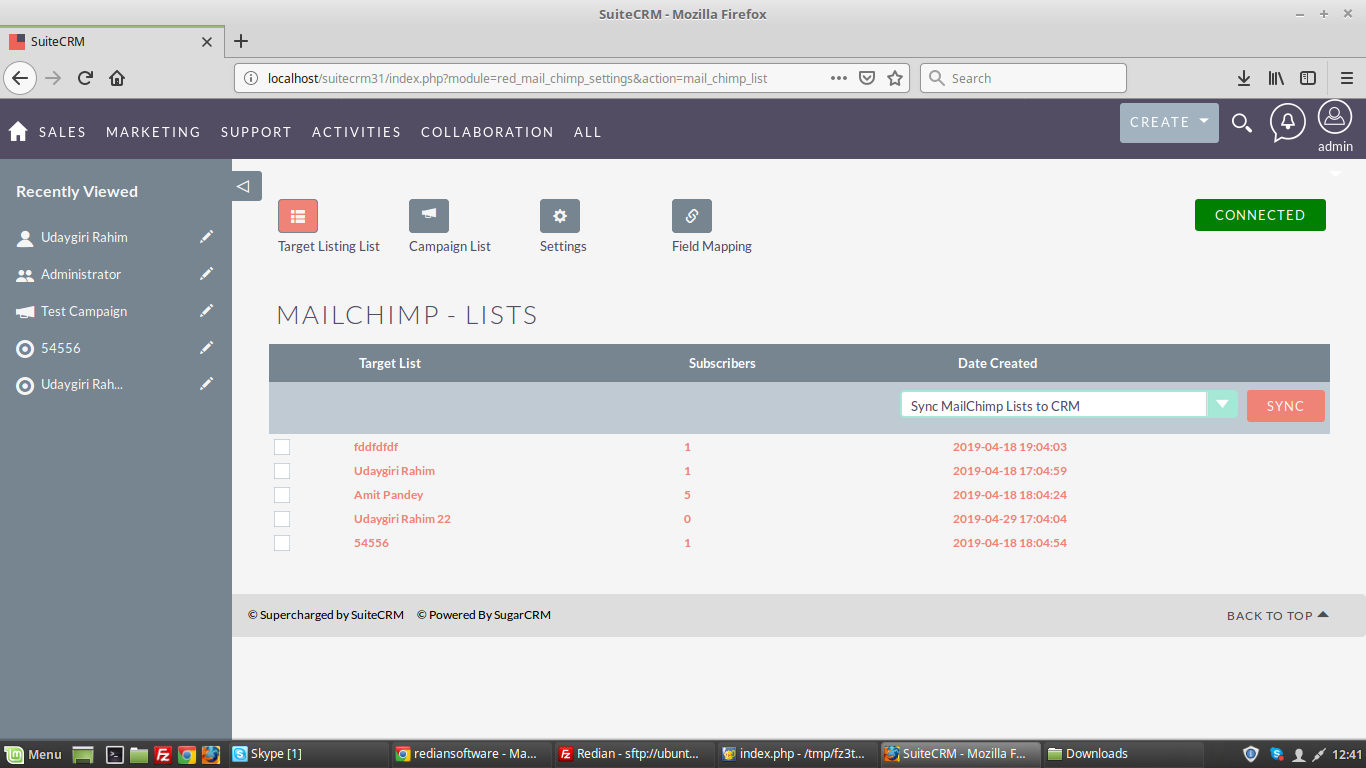
Task: Launch FileZilla from the panel launcher
Action: click(163, 754)
